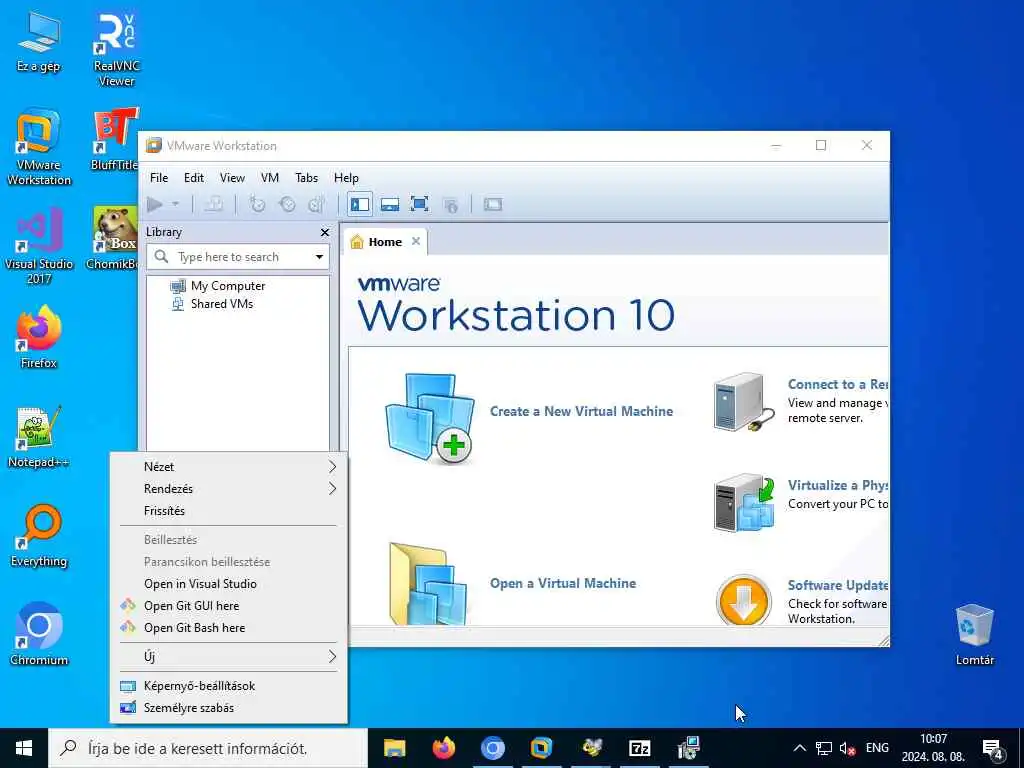Open the Help menu in VMware
Screen dimensions: 1024x768
(346, 178)
